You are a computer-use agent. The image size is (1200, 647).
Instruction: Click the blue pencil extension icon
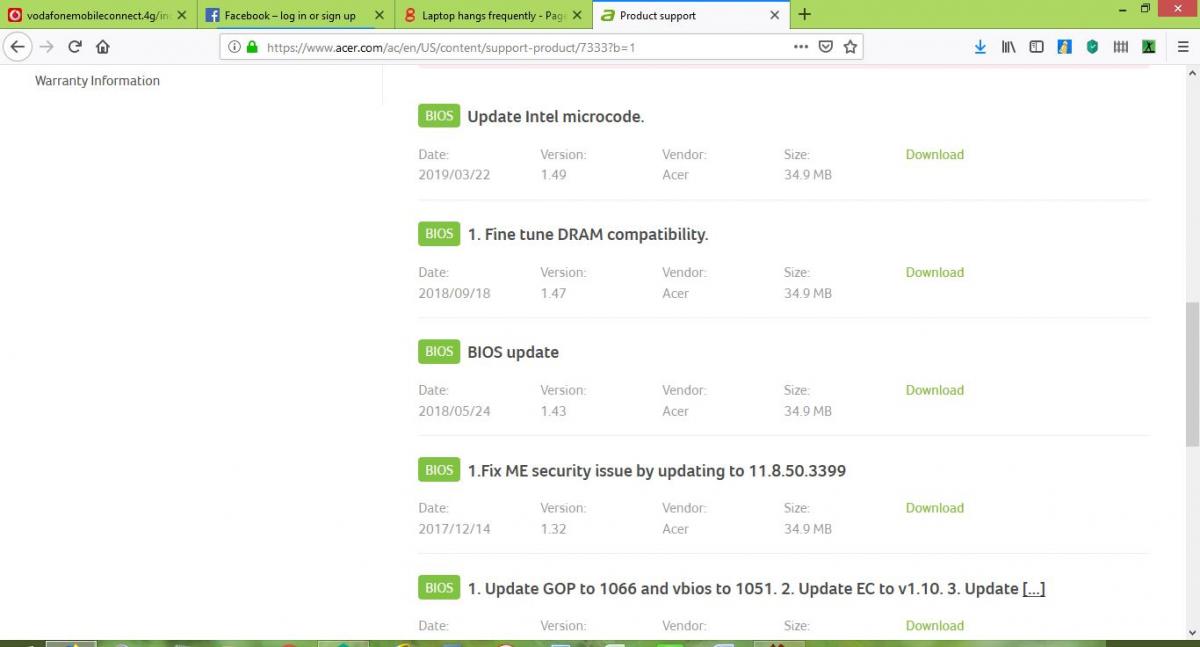point(1064,47)
